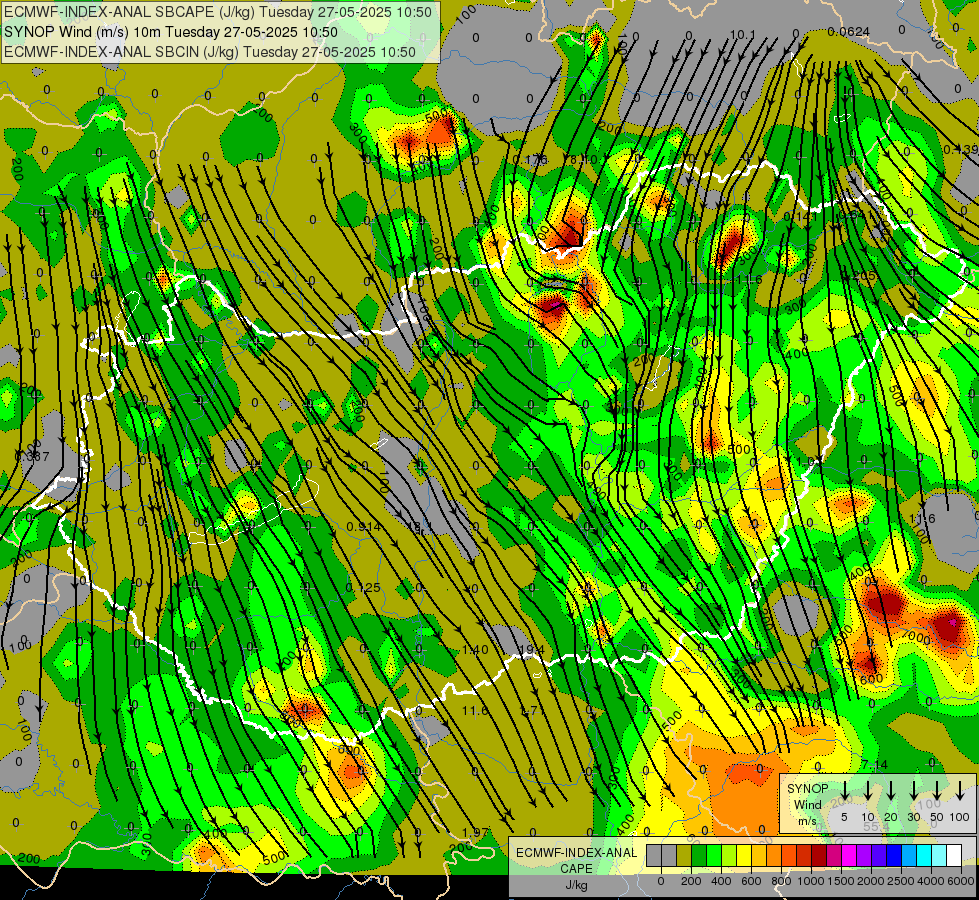This screenshot has height=900, width=979.
Task: Click the J/kg unit label
Action: pos(576,885)
